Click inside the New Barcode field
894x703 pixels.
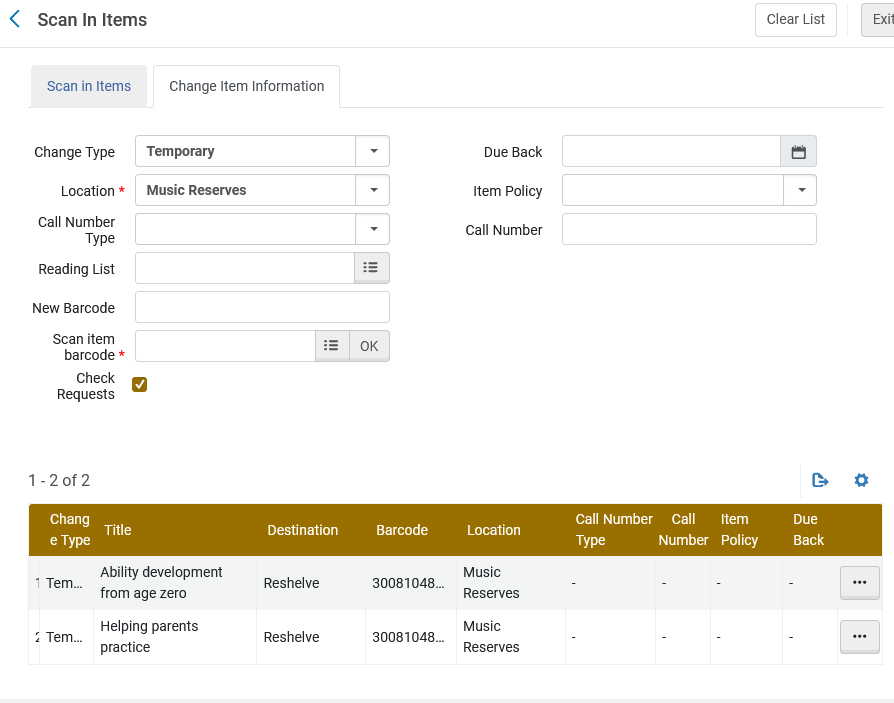[261, 307]
